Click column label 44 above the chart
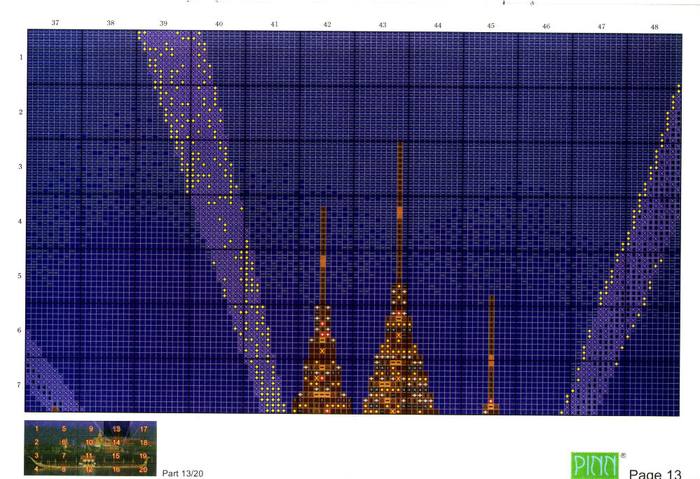The image size is (700, 479). (438, 25)
